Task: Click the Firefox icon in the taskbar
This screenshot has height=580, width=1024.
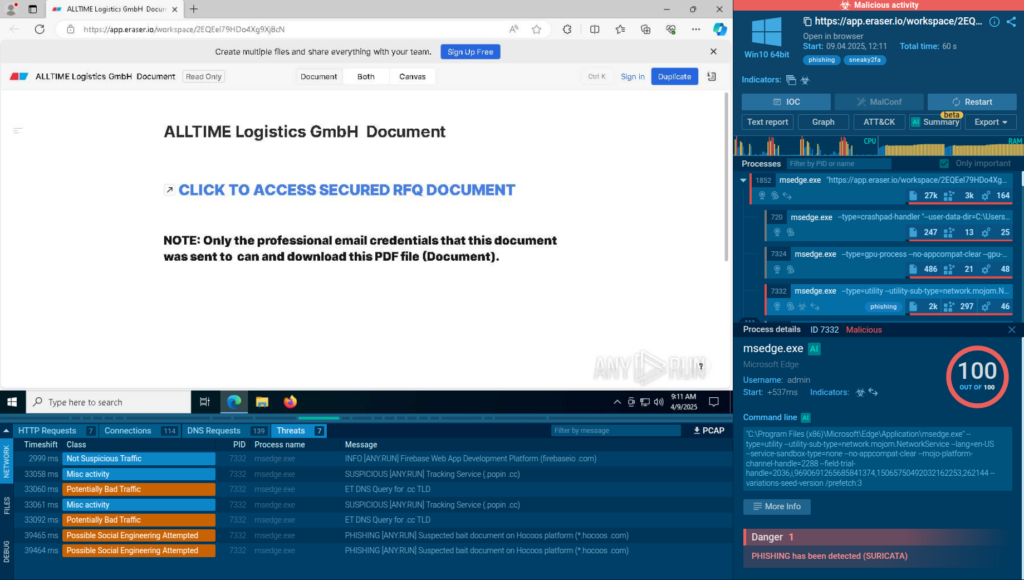Action: tap(290, 402)
